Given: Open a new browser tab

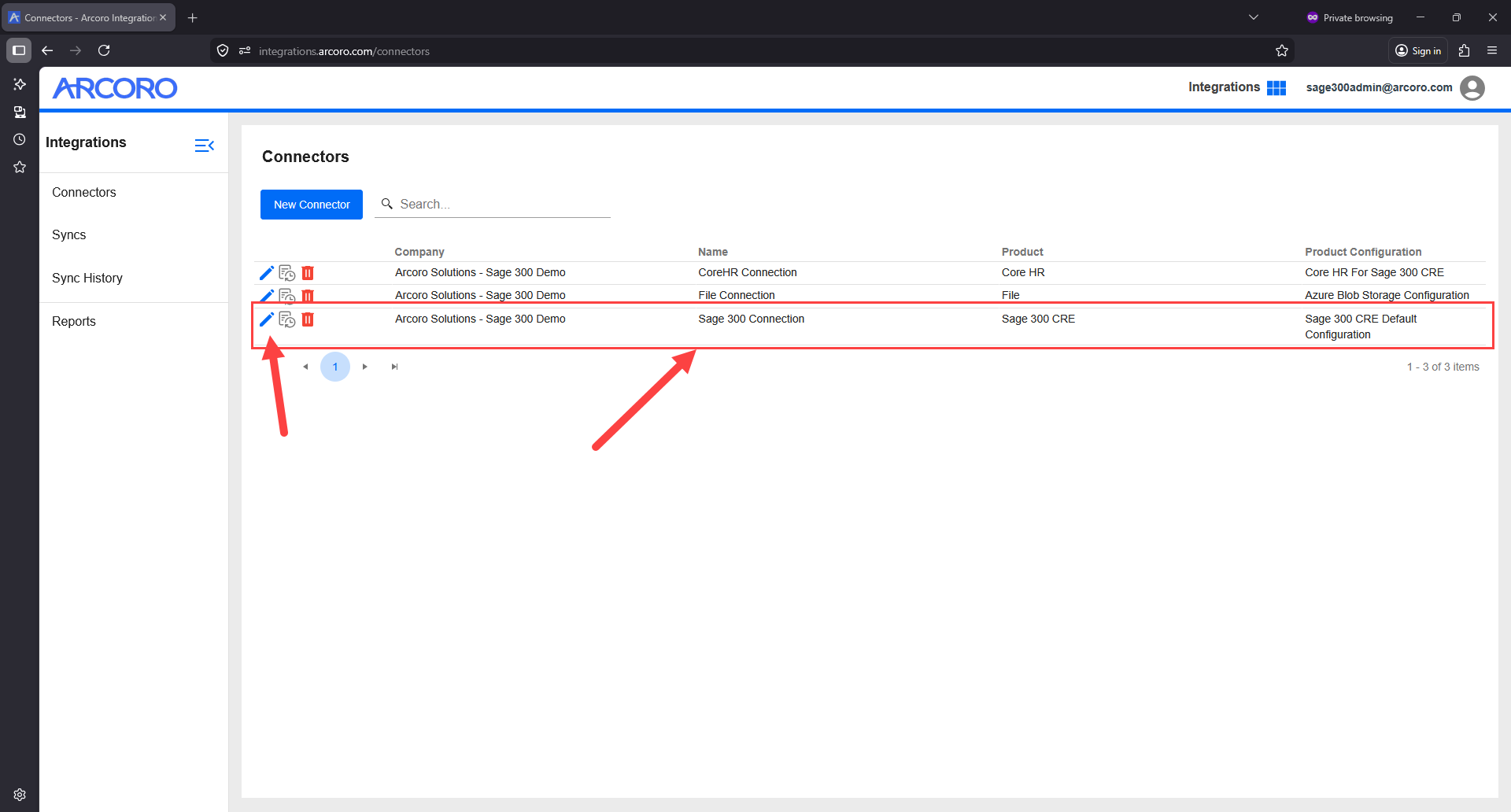Looking at the screenshot, I should (x=193, y=17).
